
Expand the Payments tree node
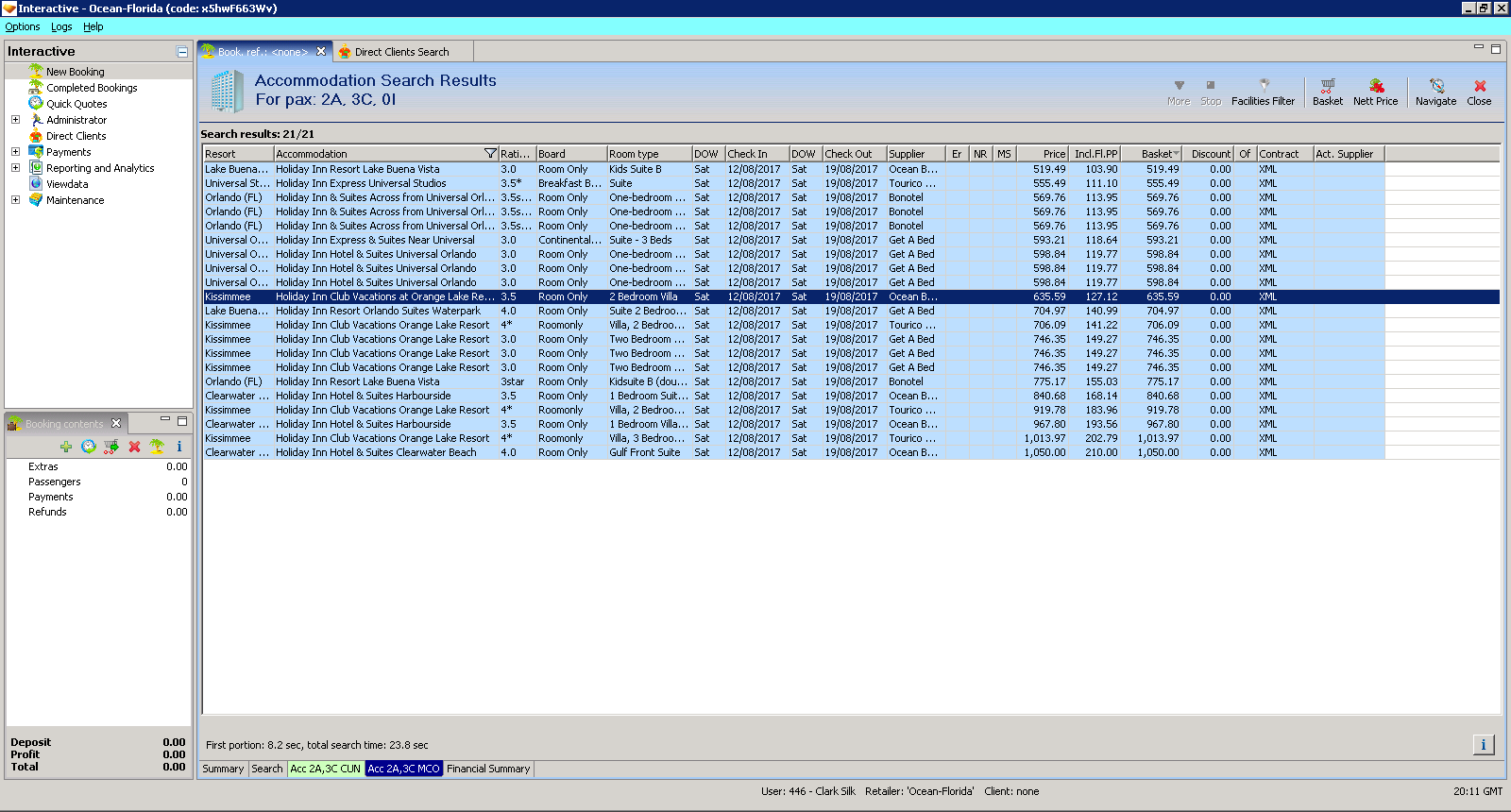pyautogui.click(x=15, y=152)
